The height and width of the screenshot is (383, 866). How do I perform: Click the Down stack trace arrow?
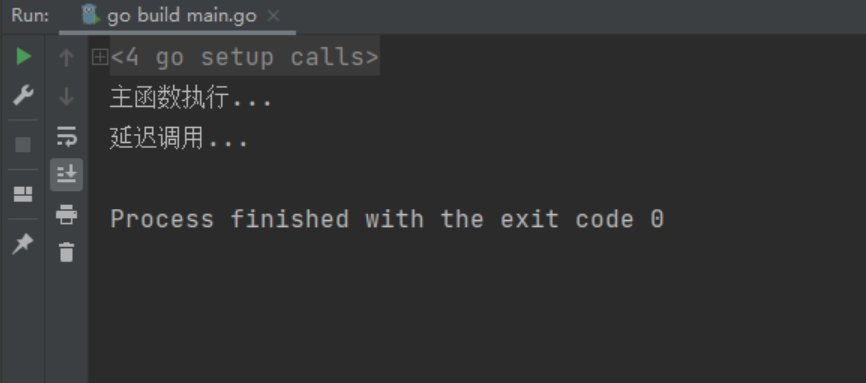pos(66,97)
